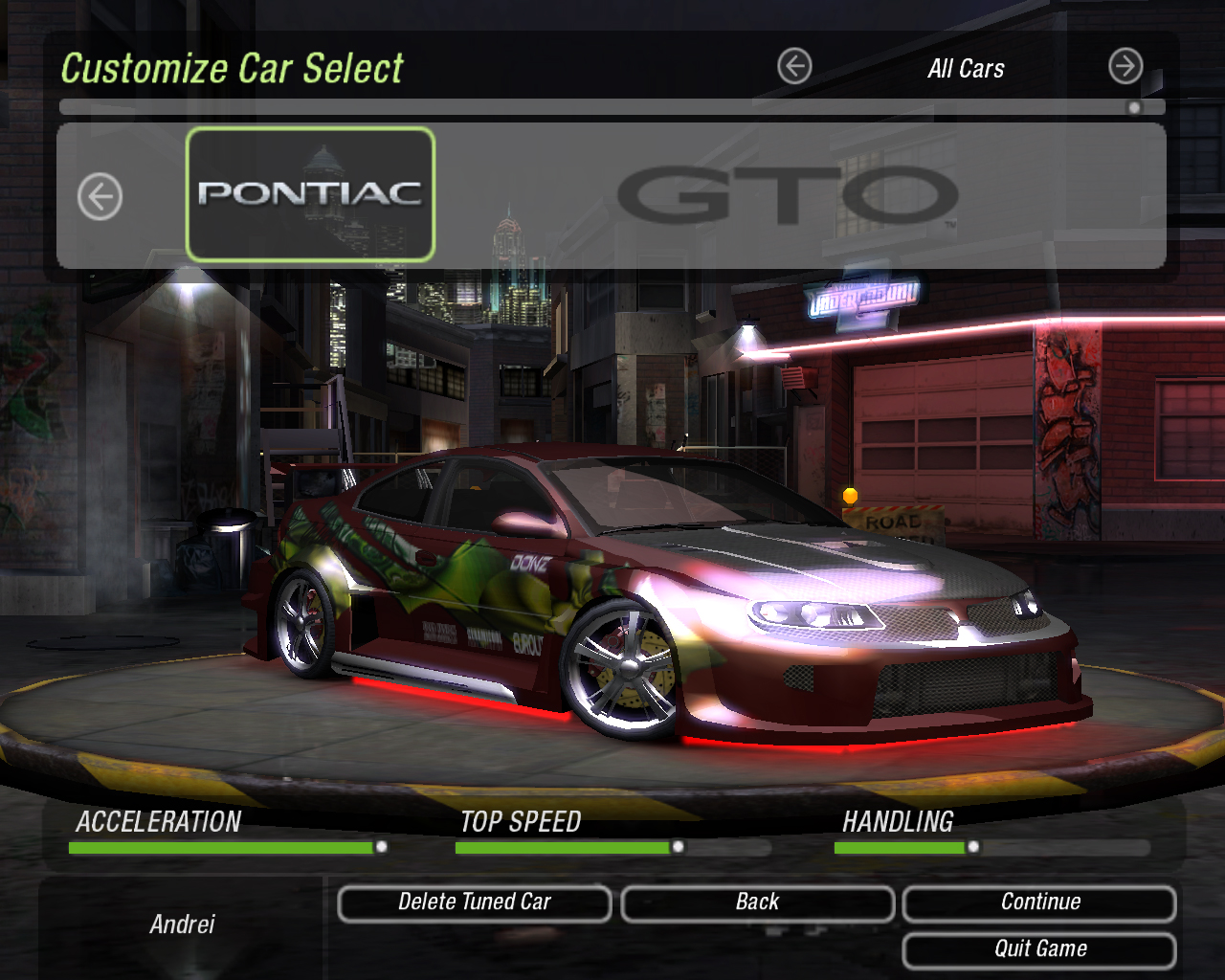
Task: Click the Customize Car Select heading
Action: click(x=233, y=69)
